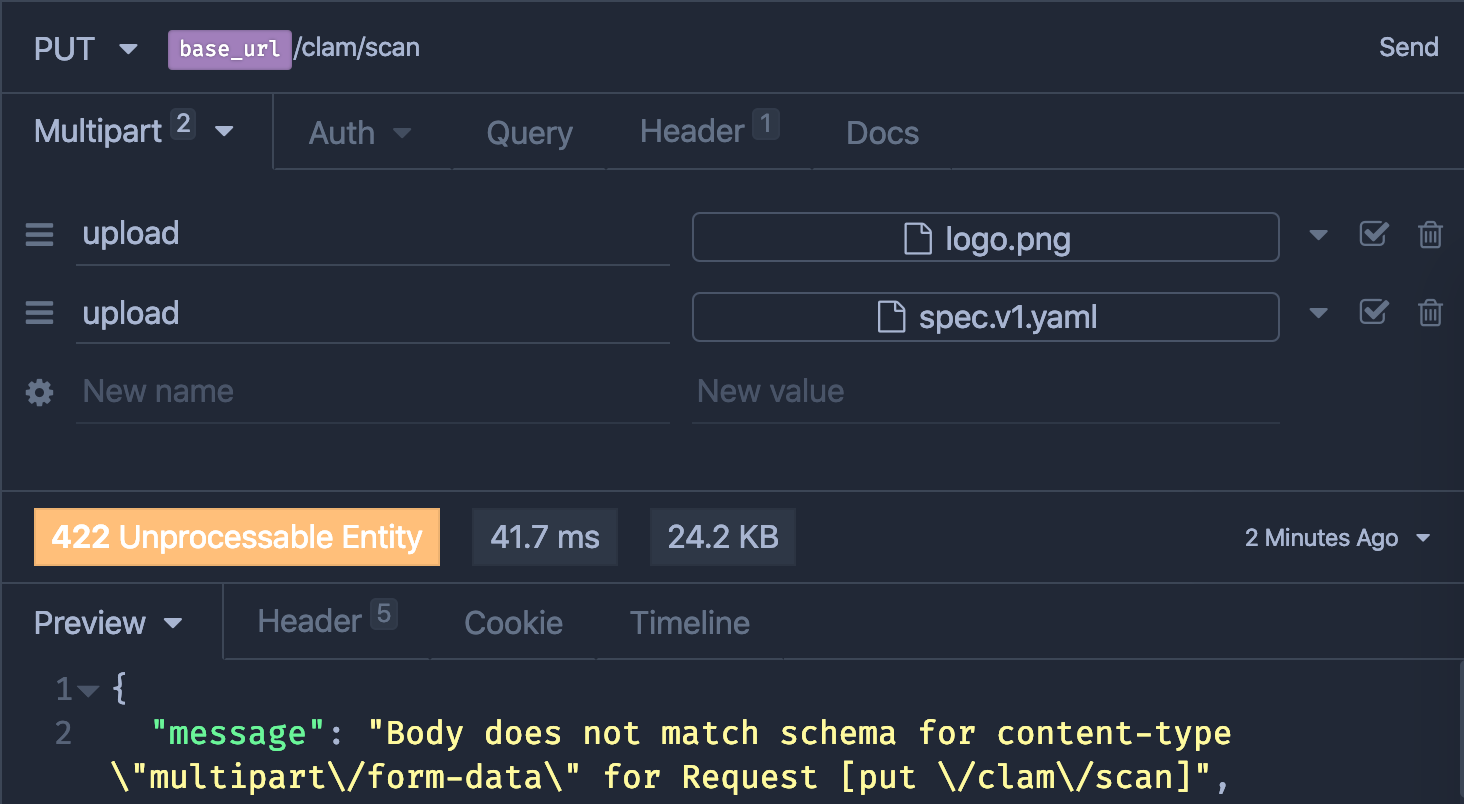This screenshot has height=804, width=1464.
Task: Click the gear icon beside New name
Action: click(x=39, y=393)
